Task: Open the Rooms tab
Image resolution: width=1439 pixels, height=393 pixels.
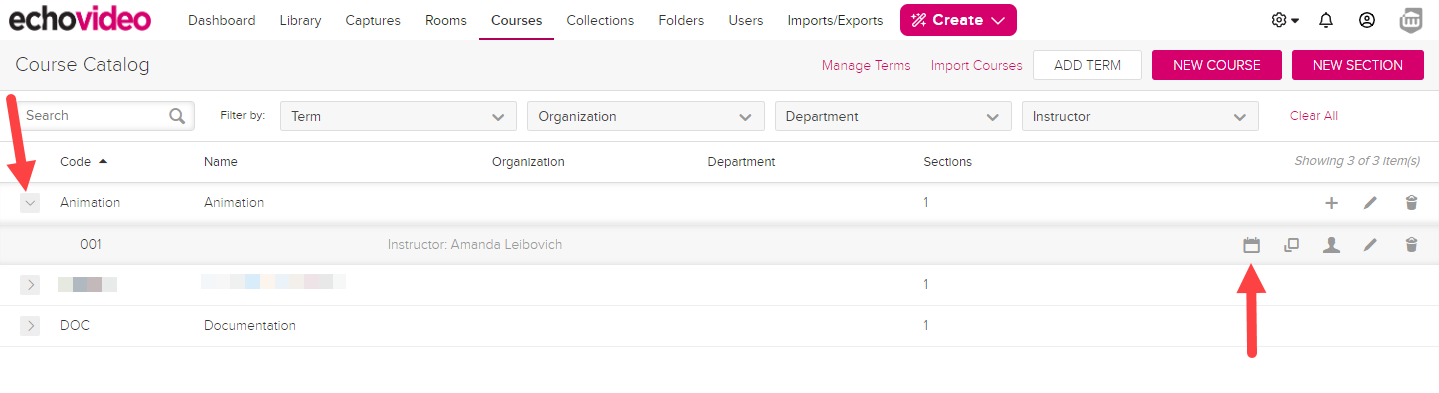Action: [445, 20]
